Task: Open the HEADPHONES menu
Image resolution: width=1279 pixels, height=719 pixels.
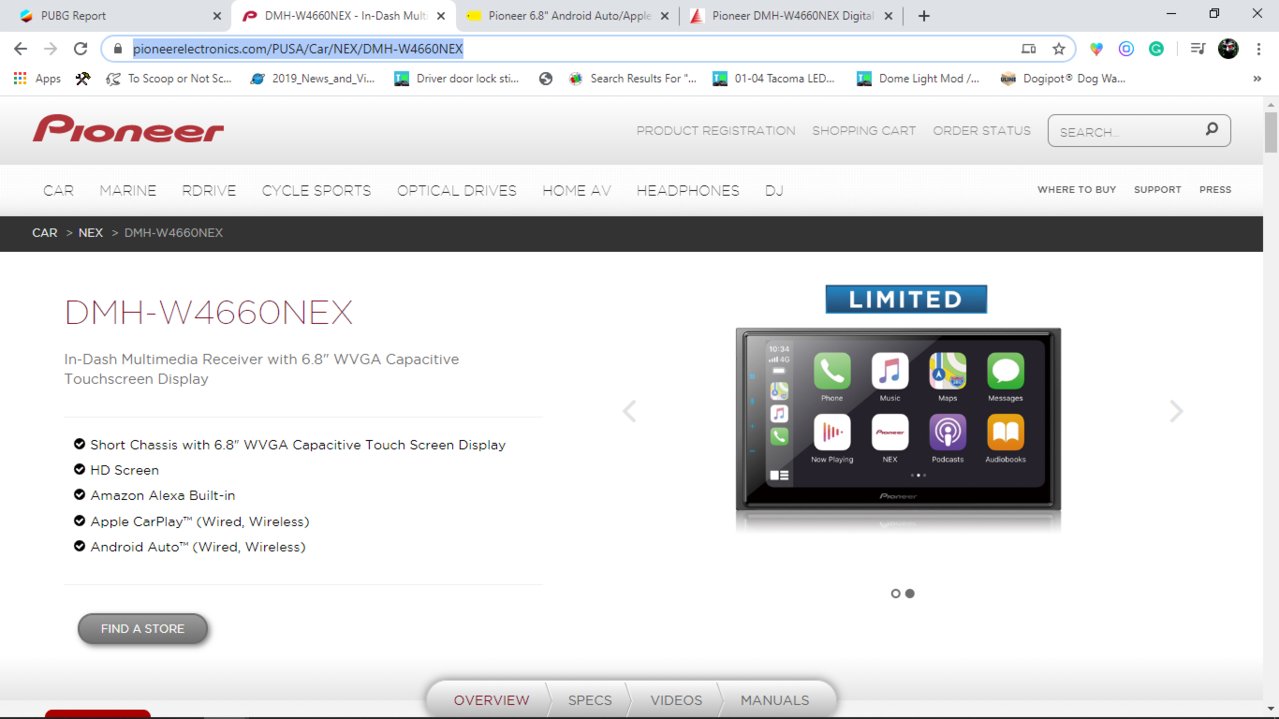Action: [688, 190]
